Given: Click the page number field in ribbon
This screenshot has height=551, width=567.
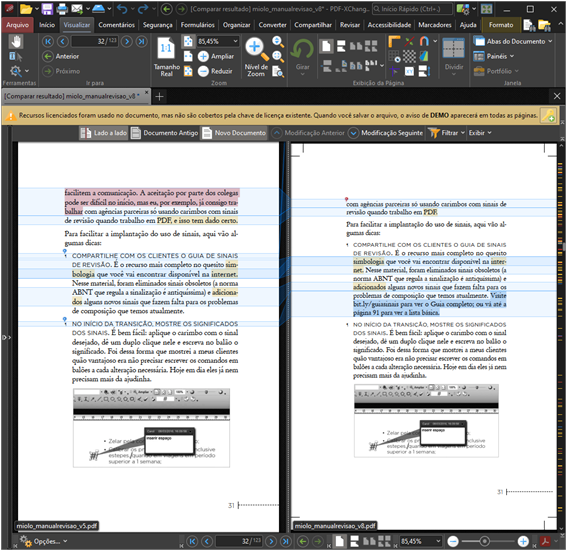Looking at the screenshot, I should [x=95, y=41].
